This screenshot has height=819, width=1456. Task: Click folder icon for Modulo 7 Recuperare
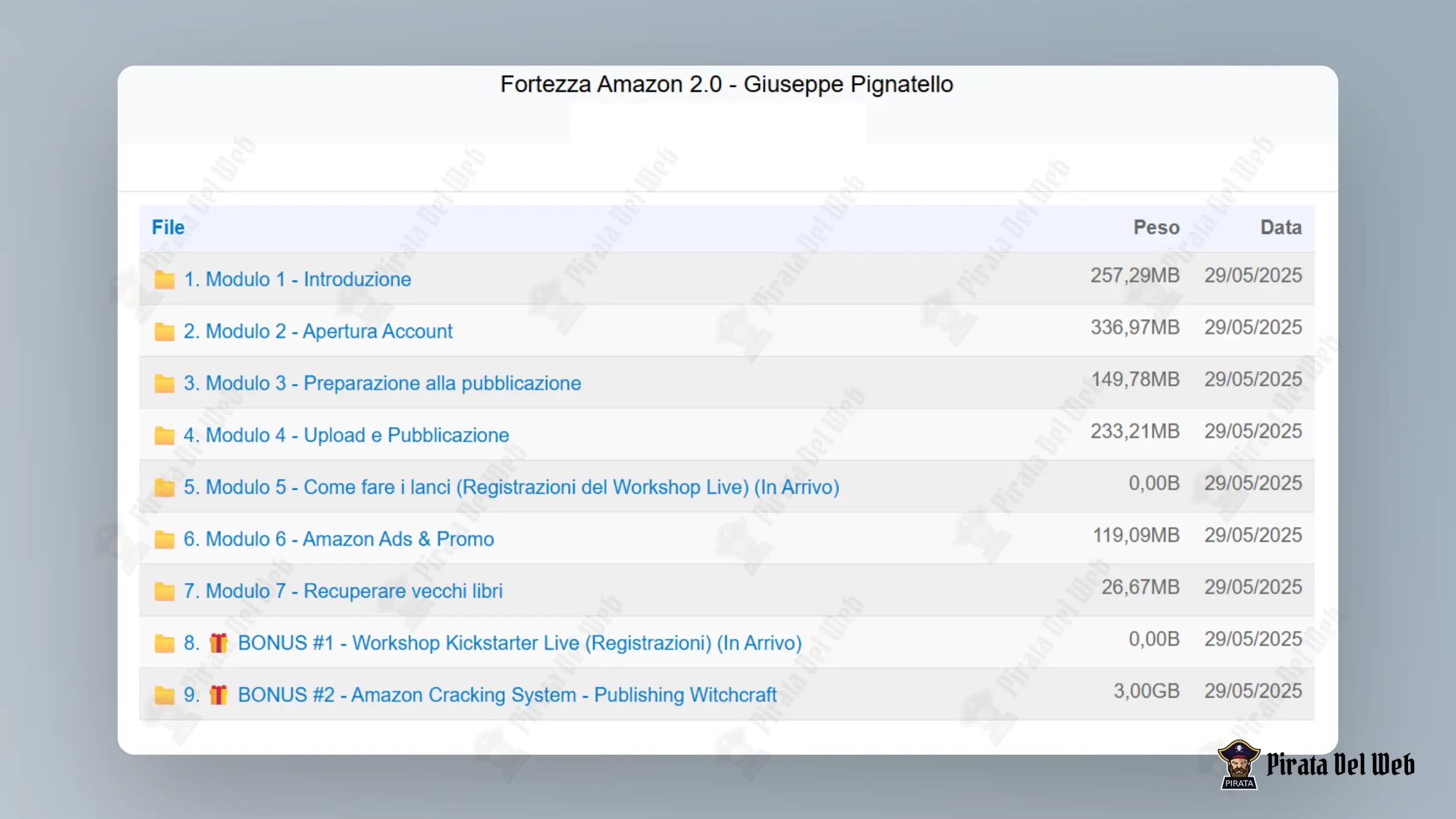(x=164, y=591)
